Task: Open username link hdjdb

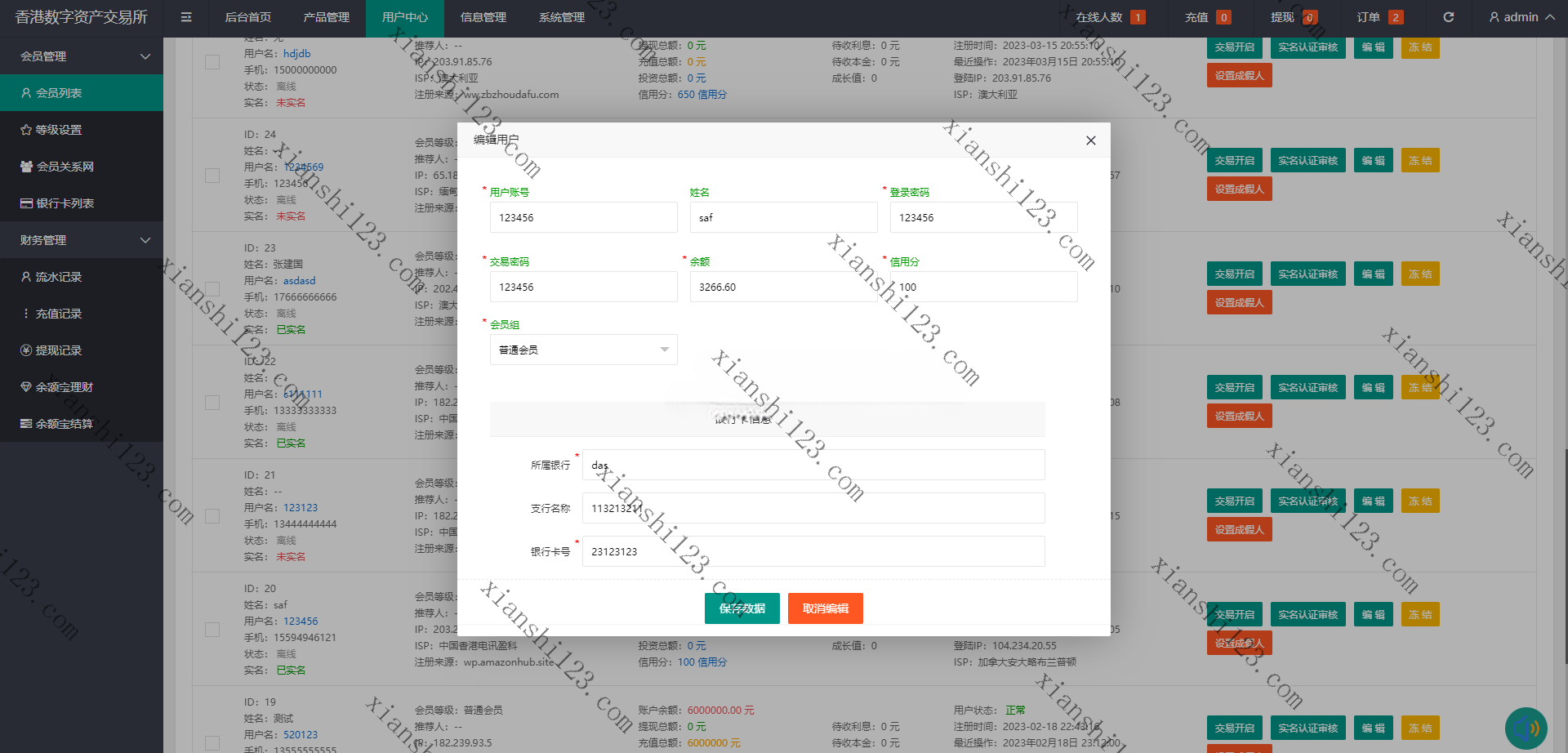Action: tap(297, 54)
